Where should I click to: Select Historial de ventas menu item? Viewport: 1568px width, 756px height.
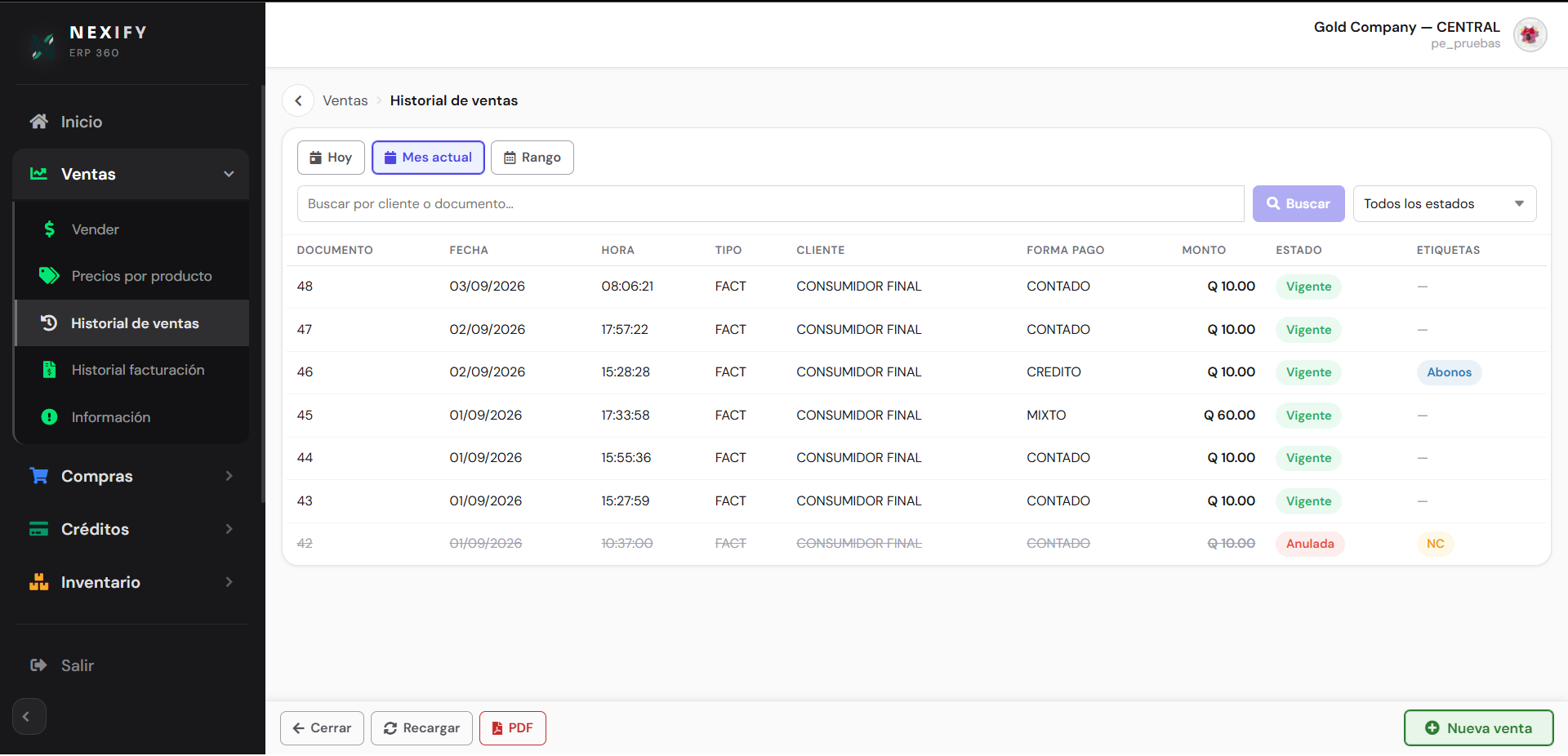(132, 323)
